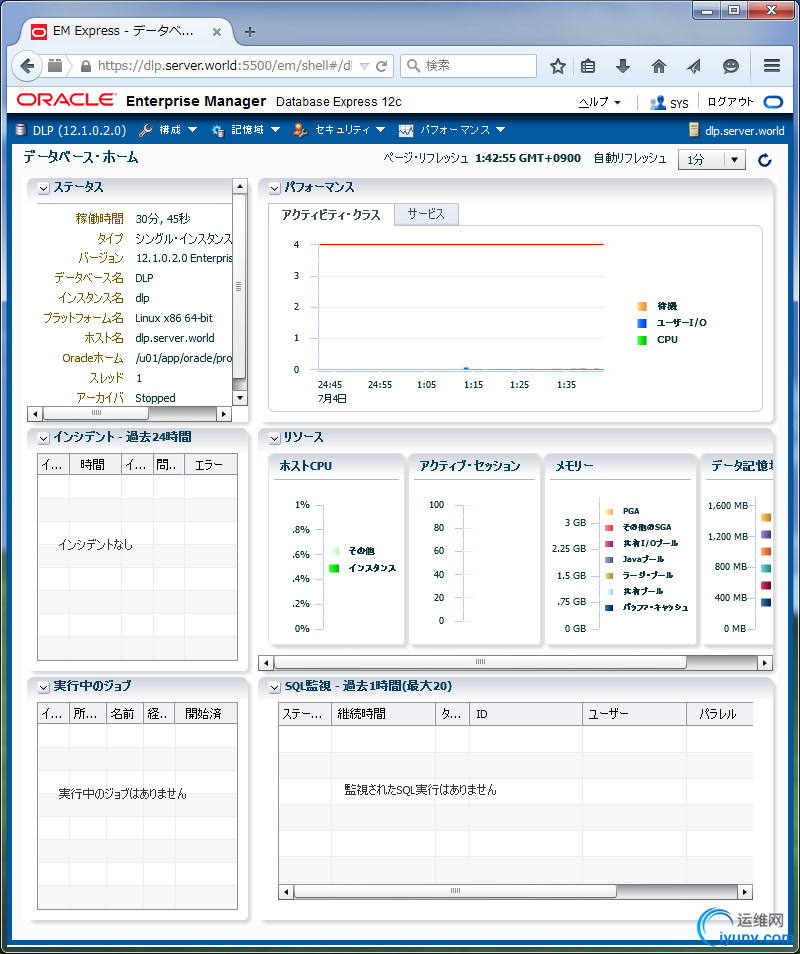Sort SQL monitor by パラレル column
The width and height of the screenshot is (800, 954).
point(720,714)
